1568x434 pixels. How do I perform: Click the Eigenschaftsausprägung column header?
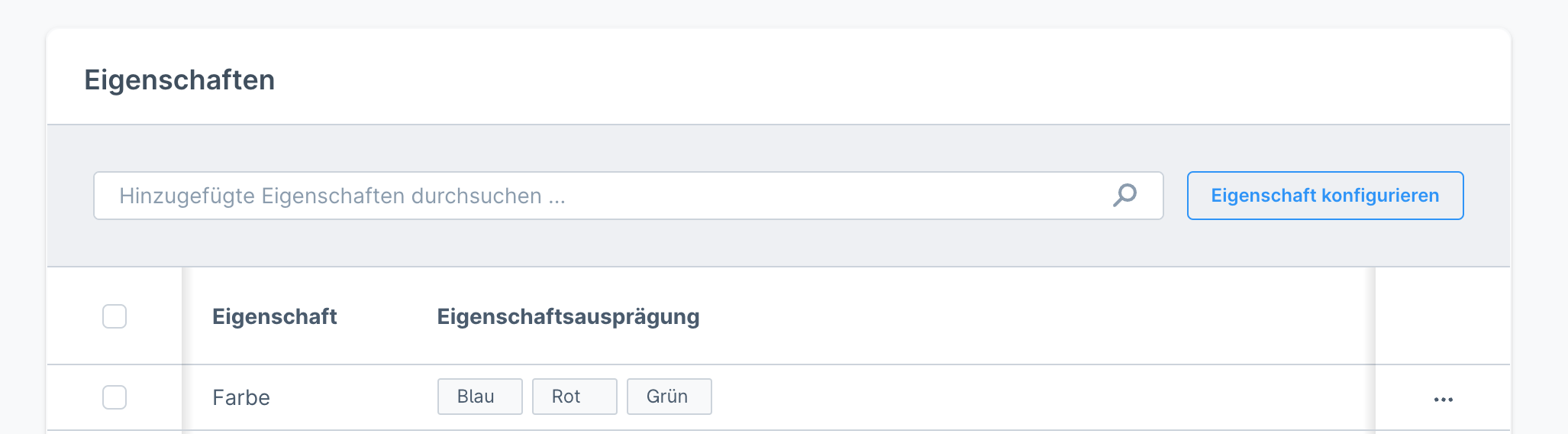[568, 316]
